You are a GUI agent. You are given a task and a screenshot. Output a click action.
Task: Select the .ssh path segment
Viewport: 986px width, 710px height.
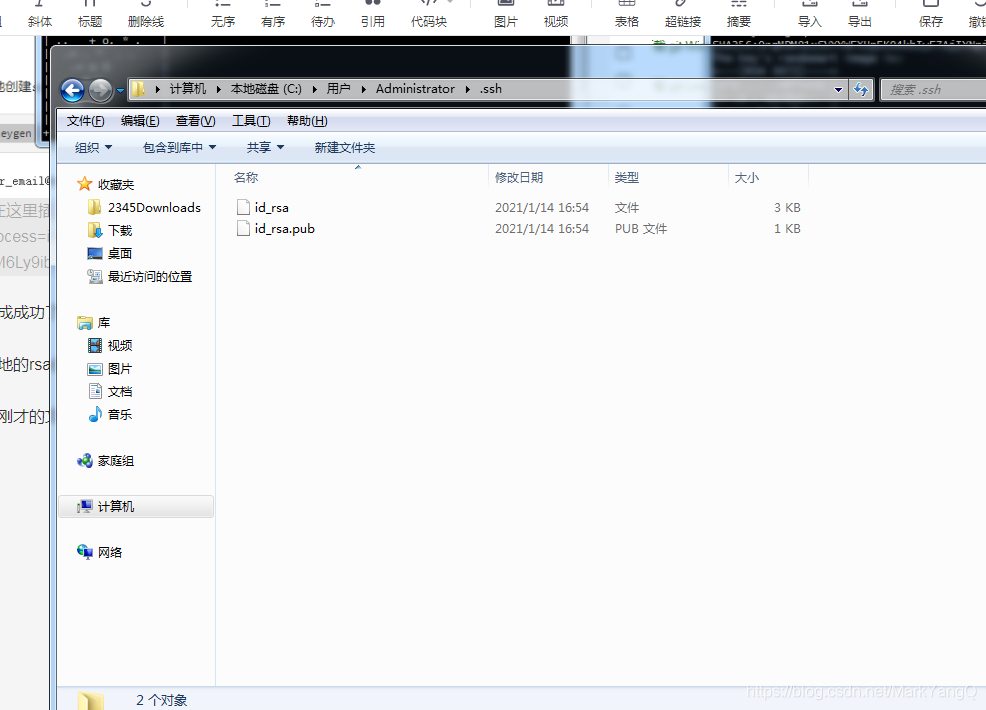pyautogui.click(x=490, y=89)
